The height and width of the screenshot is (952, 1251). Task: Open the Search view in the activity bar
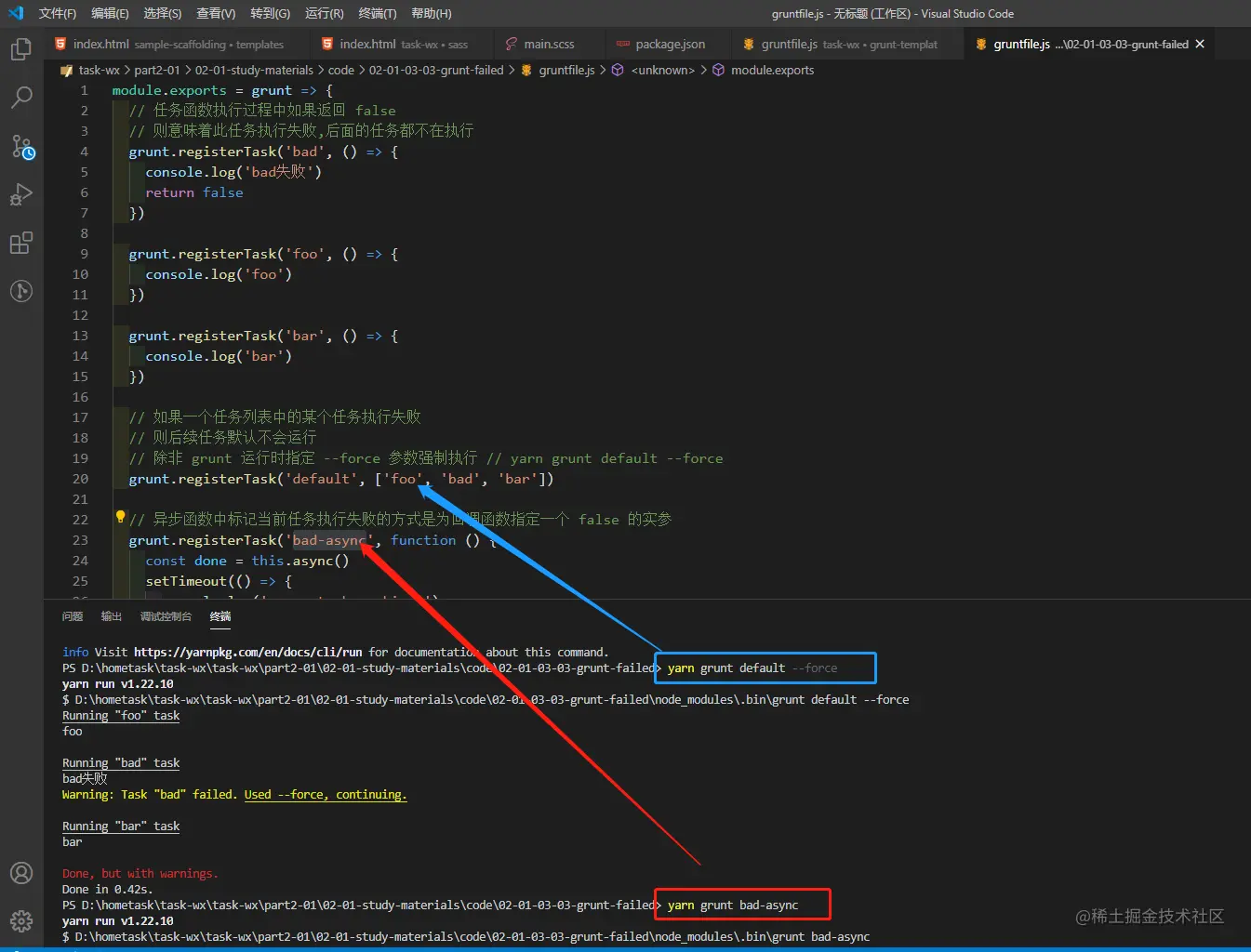20,97
